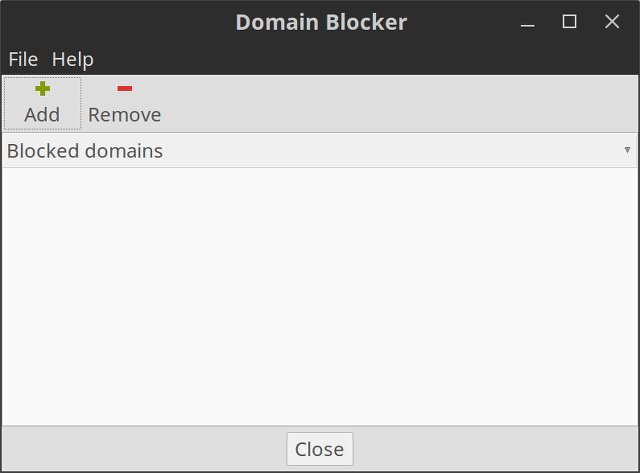Click empty toolbar space right of Remove
The image size is (640, 473).
click(x=400, y=103)
